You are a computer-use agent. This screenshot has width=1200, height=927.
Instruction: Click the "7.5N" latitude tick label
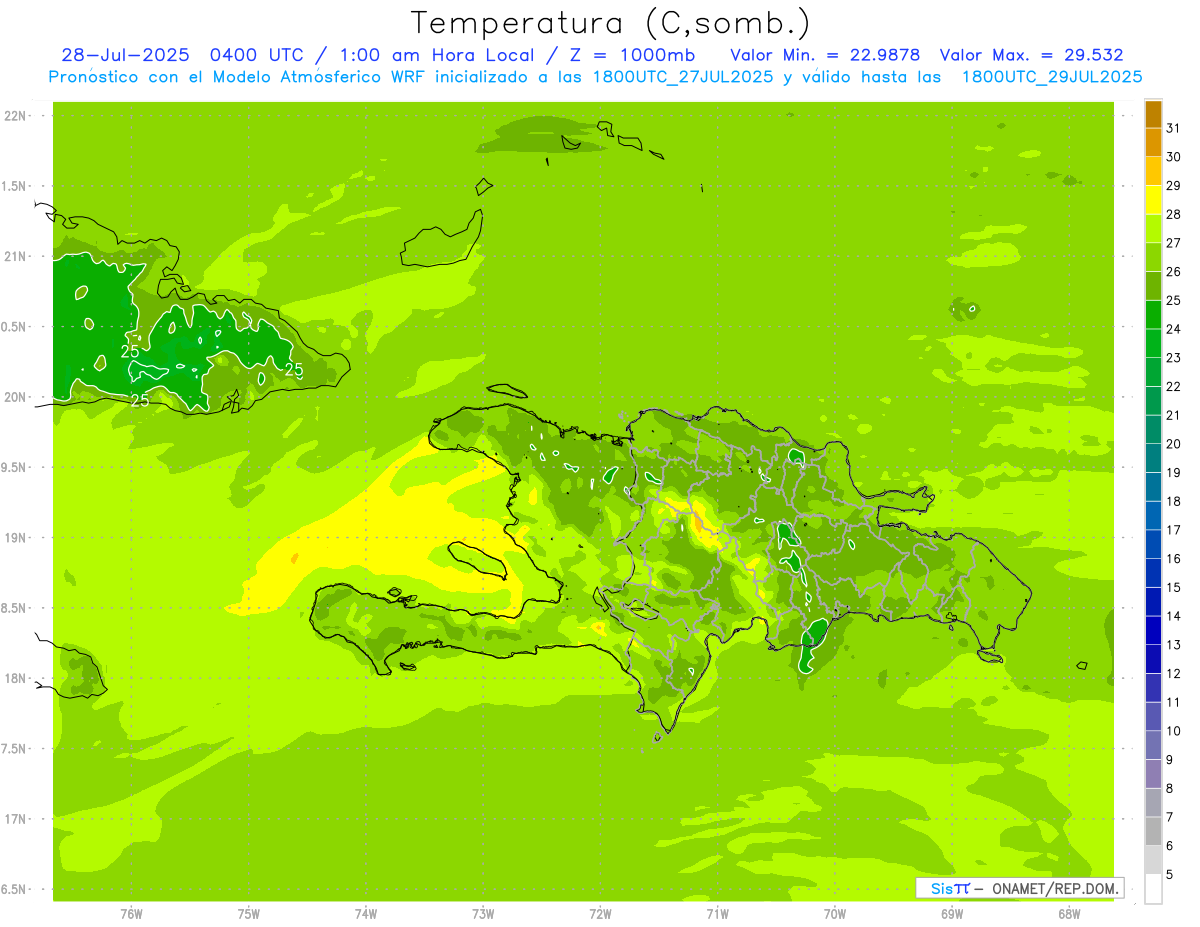tap(14, 749)
